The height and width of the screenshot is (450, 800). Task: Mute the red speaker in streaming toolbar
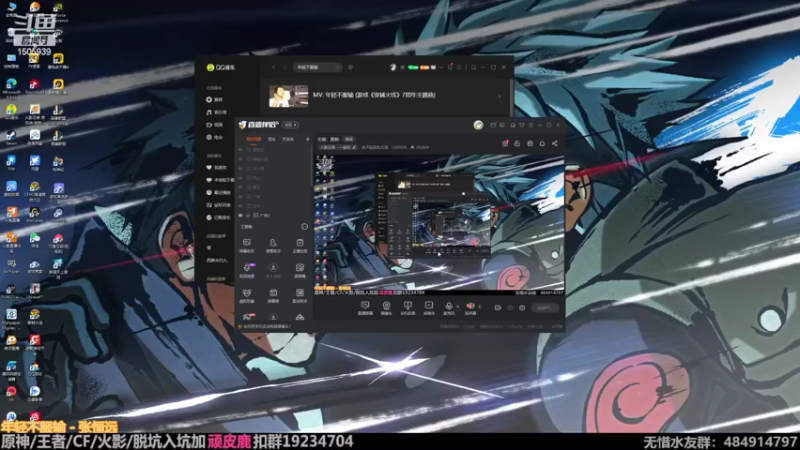pyautogui.click(x=470, y=307)
